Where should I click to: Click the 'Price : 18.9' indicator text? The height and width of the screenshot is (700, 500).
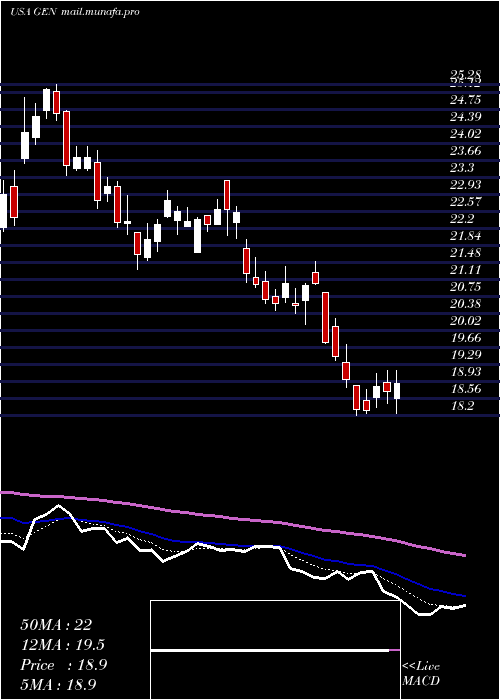[x=63, y=665]
